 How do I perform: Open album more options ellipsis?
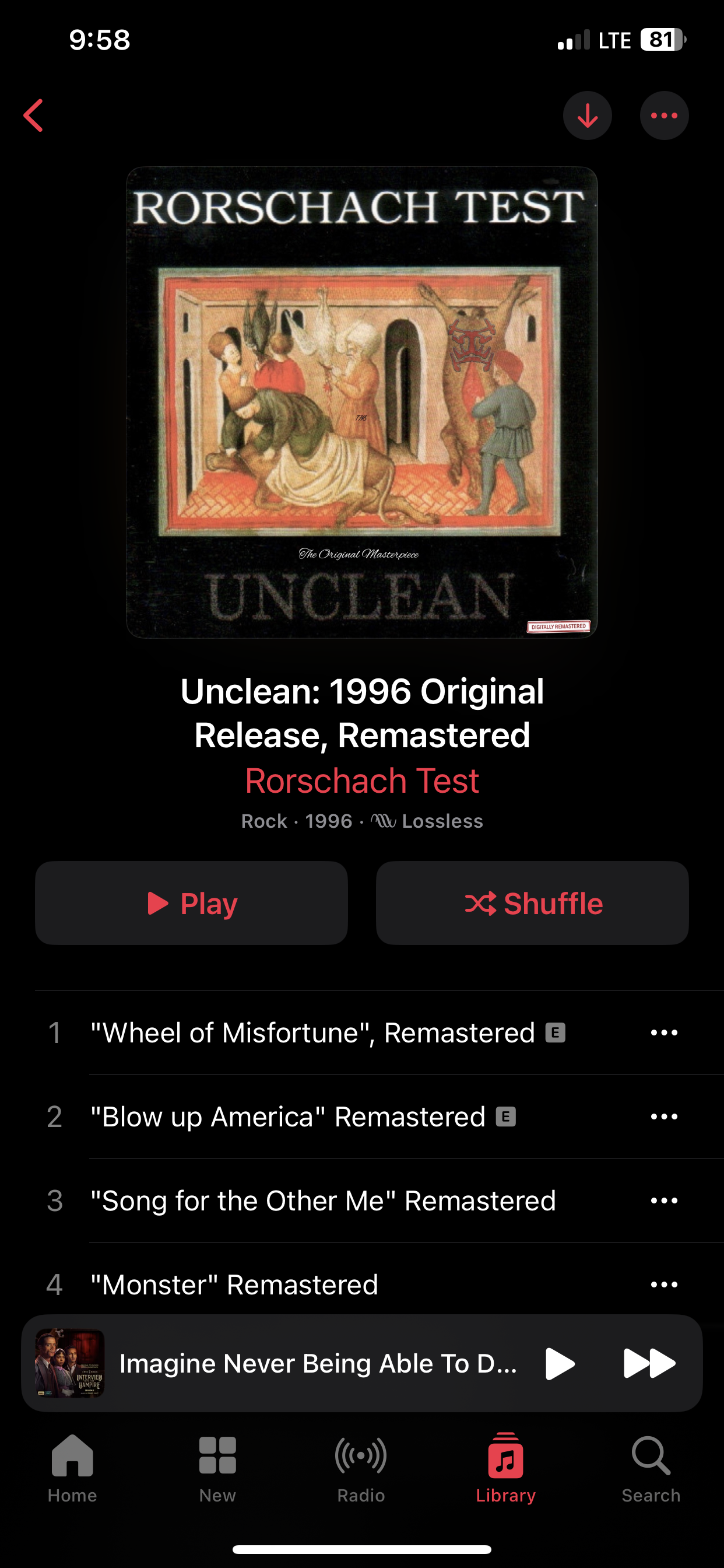(664, 116)
